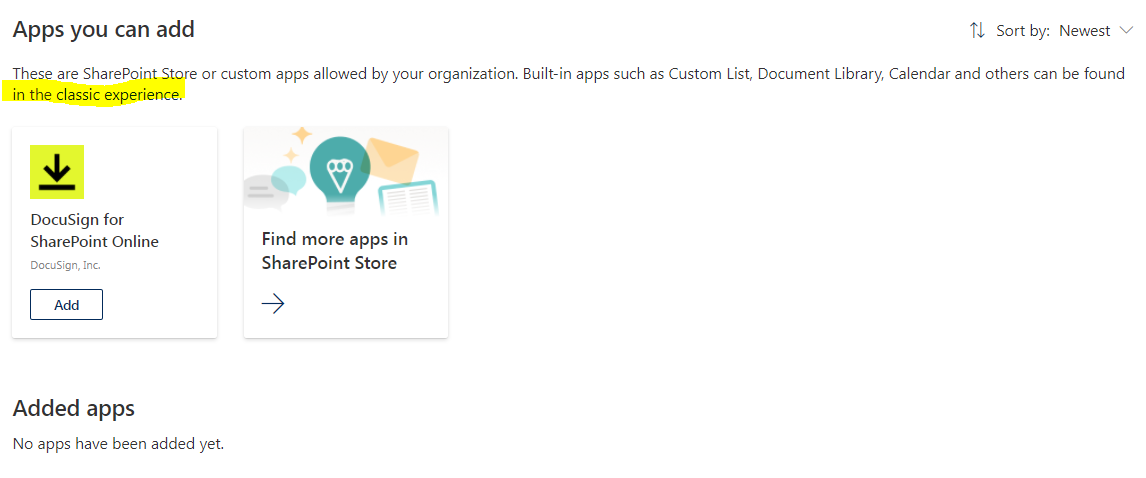Click the DocuSign download arrow app icon
This screenshot has height=478, width=1146.
click(57, 172)
